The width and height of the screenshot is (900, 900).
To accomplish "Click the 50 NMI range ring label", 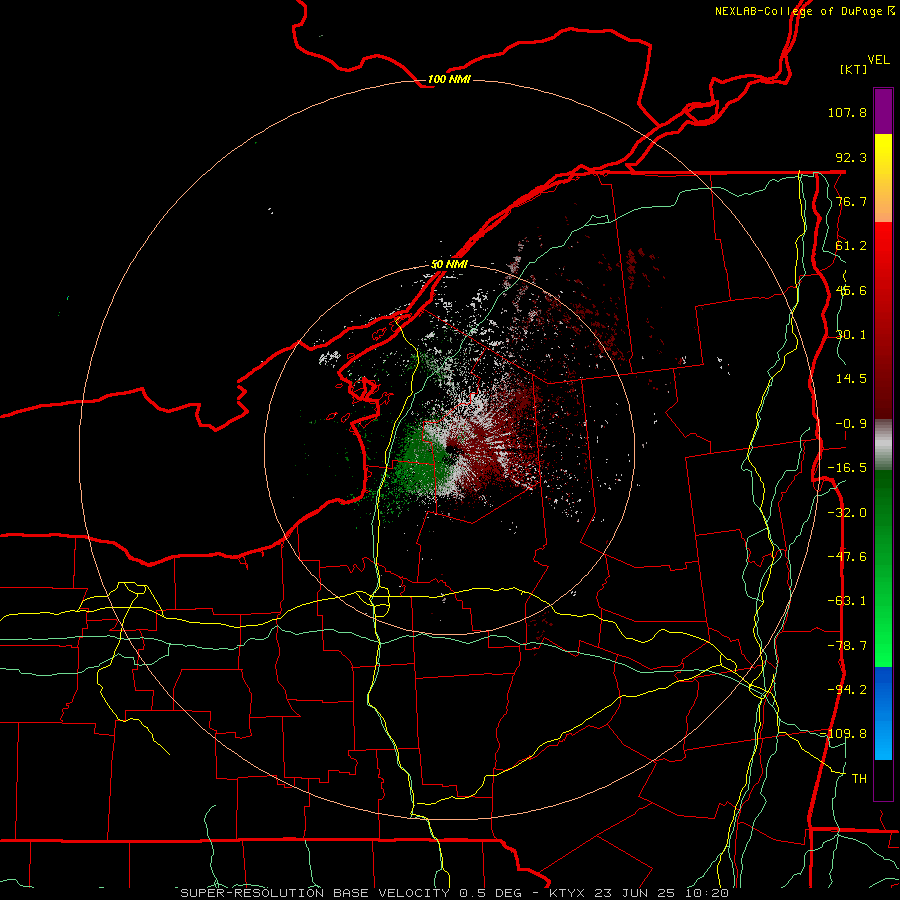I will [x=449, y=264].
